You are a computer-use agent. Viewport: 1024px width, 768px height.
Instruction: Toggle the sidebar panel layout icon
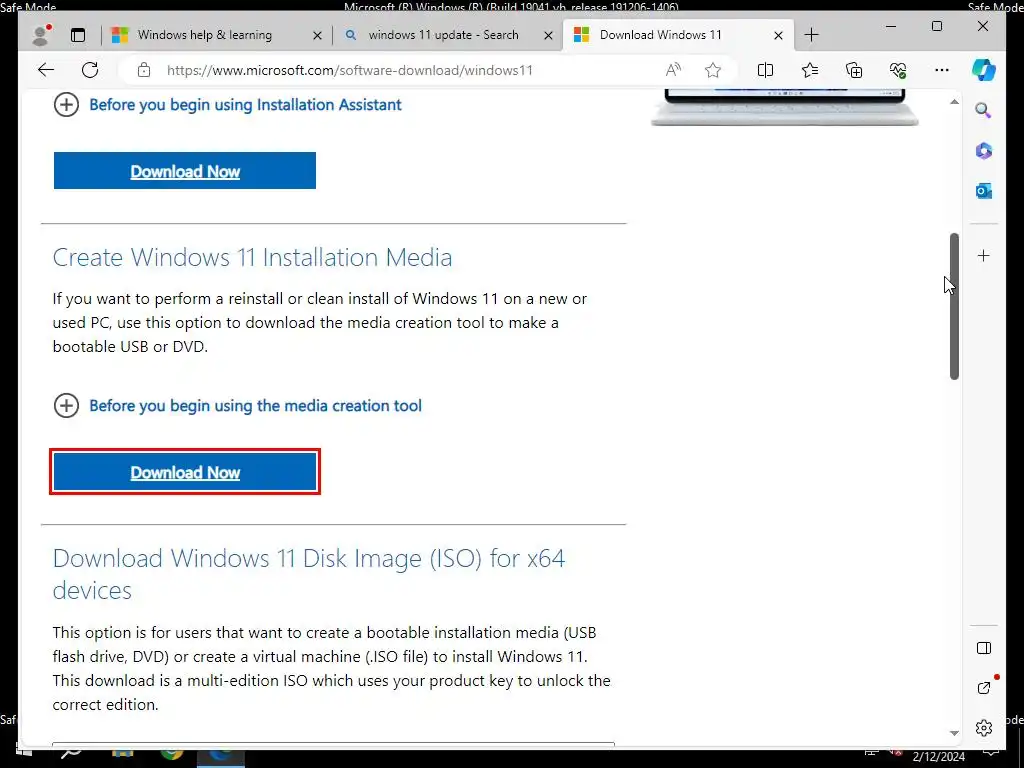984,648
